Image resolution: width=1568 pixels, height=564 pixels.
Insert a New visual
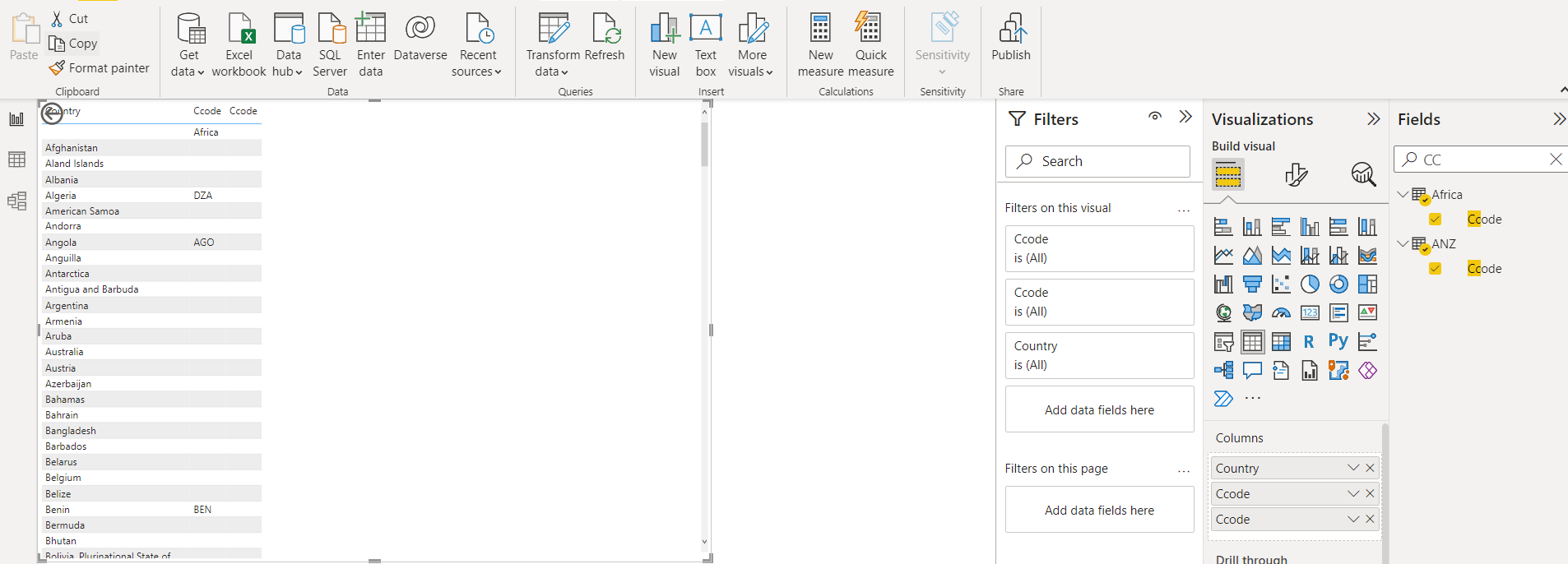click(x=665, y=46)
